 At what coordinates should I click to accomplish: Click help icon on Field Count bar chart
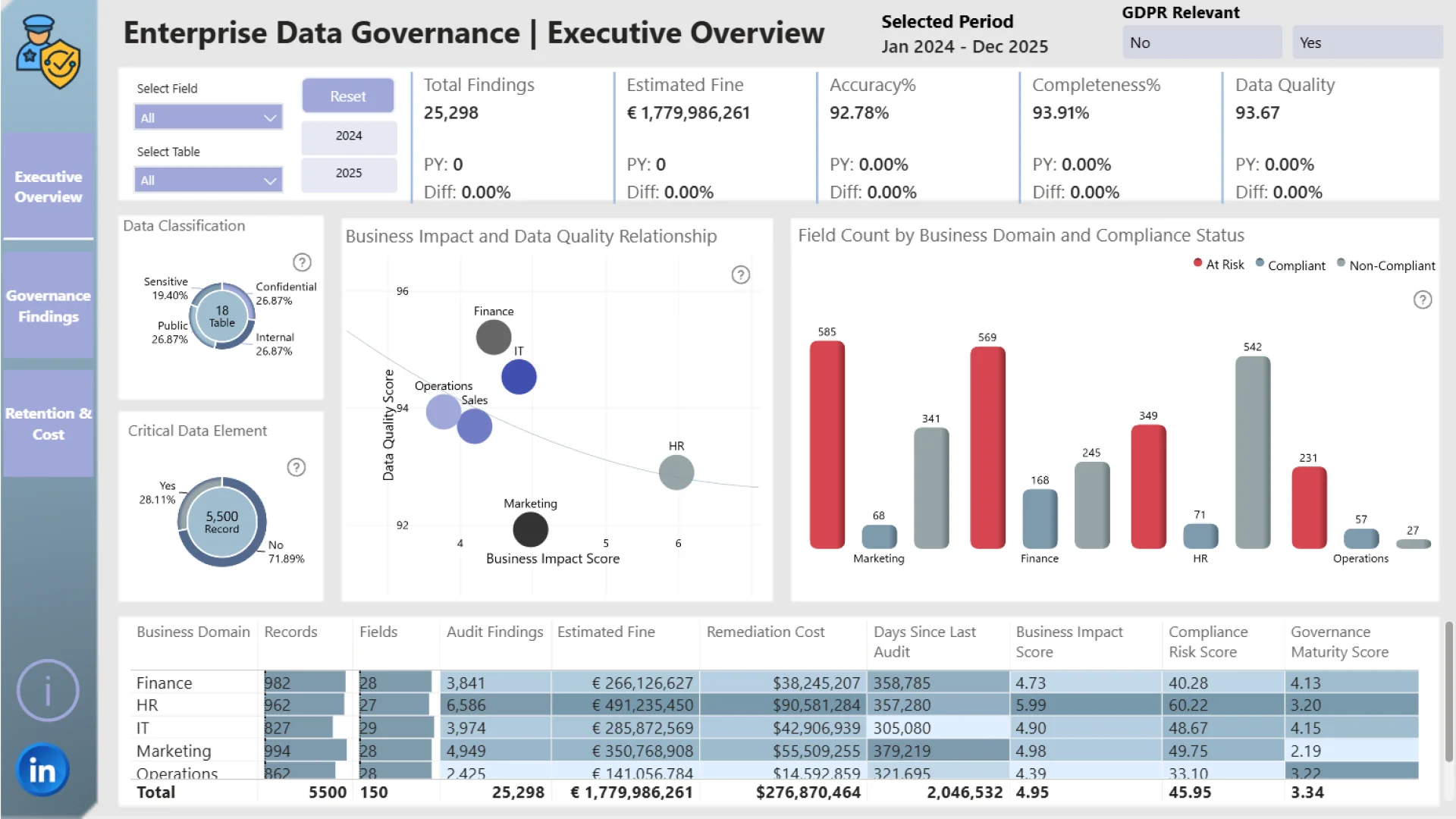click(x=1423, y=300)
